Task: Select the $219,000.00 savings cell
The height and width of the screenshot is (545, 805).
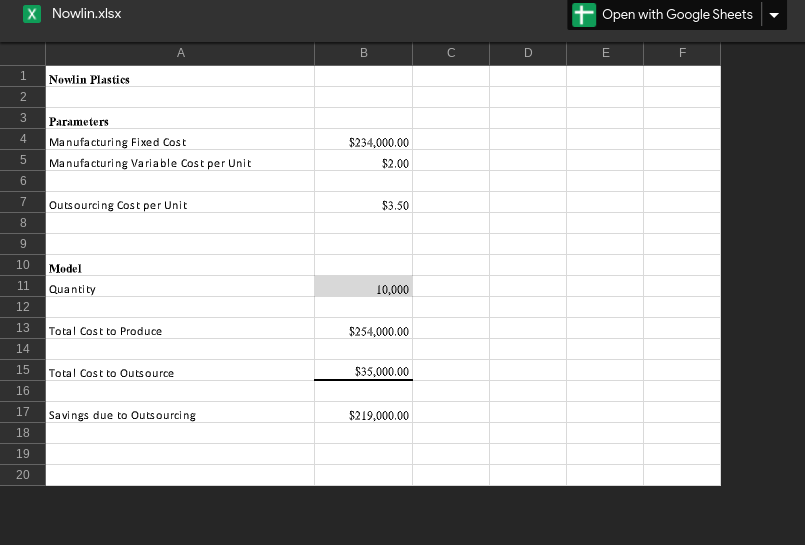Action: tap(363, 413)
